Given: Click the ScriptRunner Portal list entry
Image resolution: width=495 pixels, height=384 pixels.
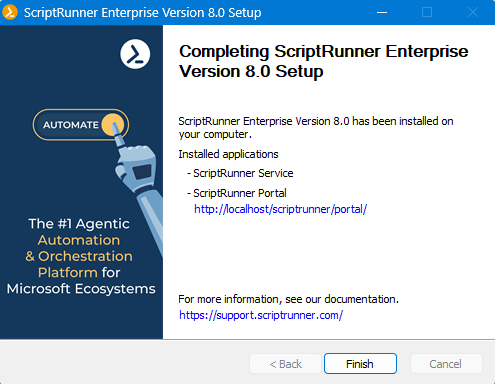Looking at the screenshot, I should 237,193.
